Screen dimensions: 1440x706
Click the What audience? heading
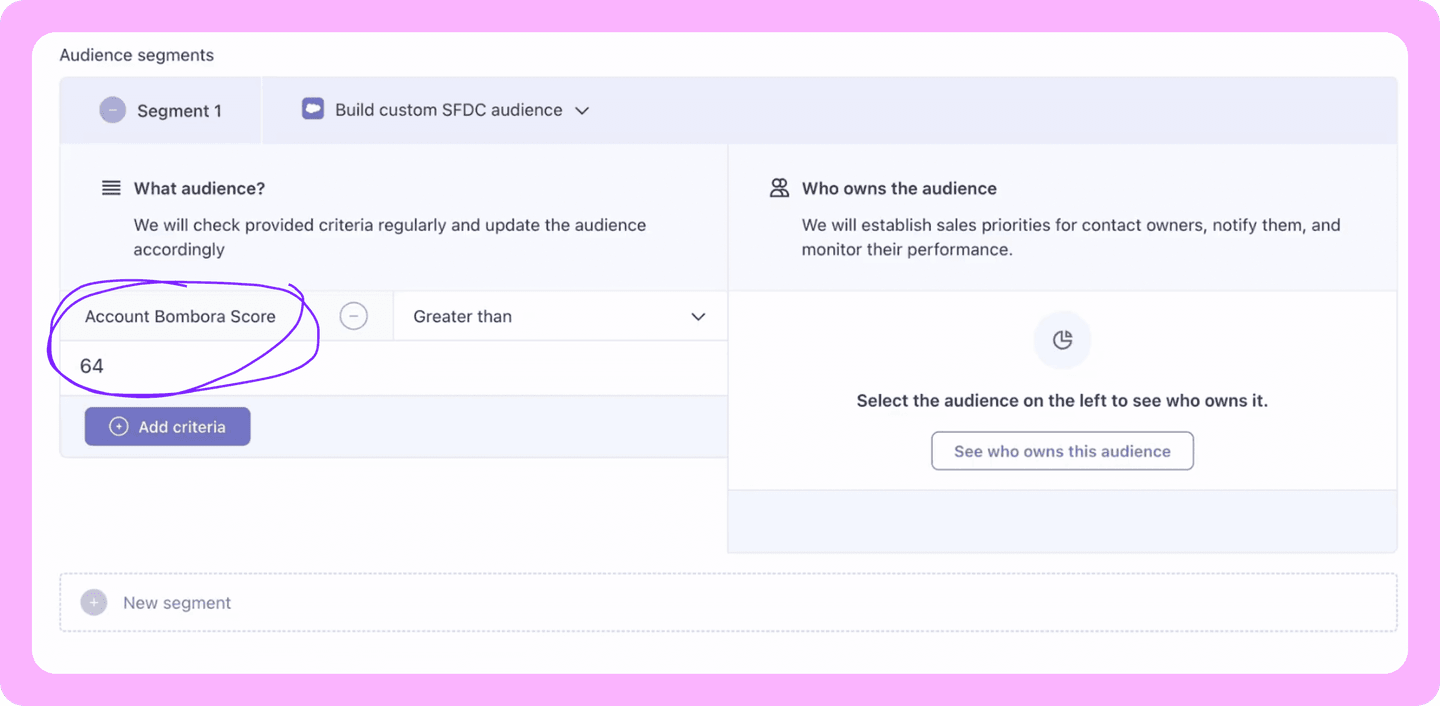click(x=199, y=188)
